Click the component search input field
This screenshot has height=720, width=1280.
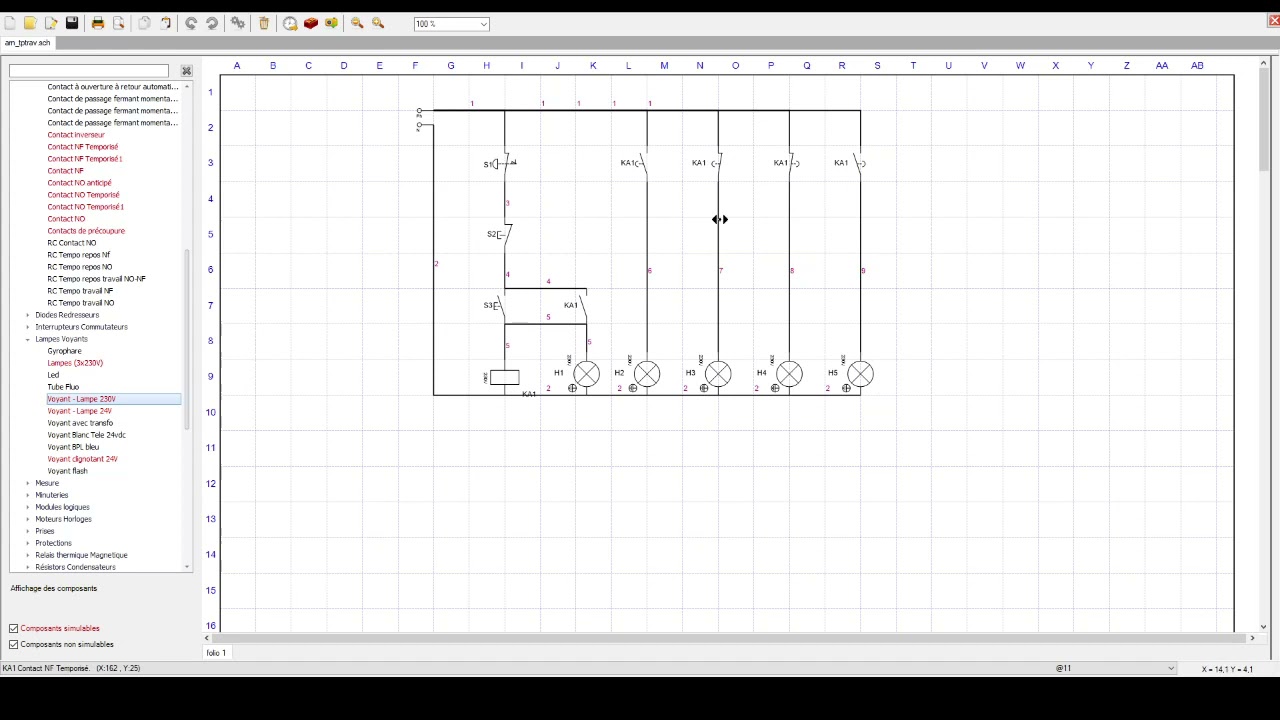tap(89, 71)
